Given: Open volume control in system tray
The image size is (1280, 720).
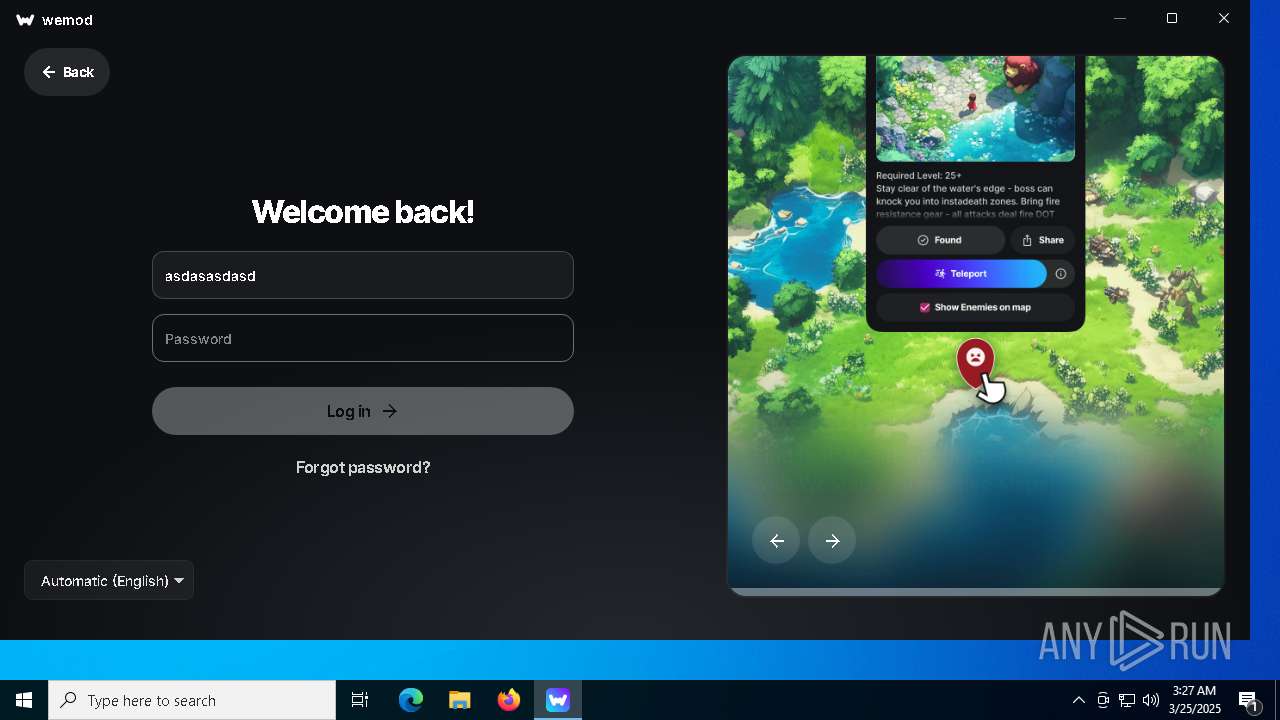Looking at the screenshot, I should coord(1151,700).
